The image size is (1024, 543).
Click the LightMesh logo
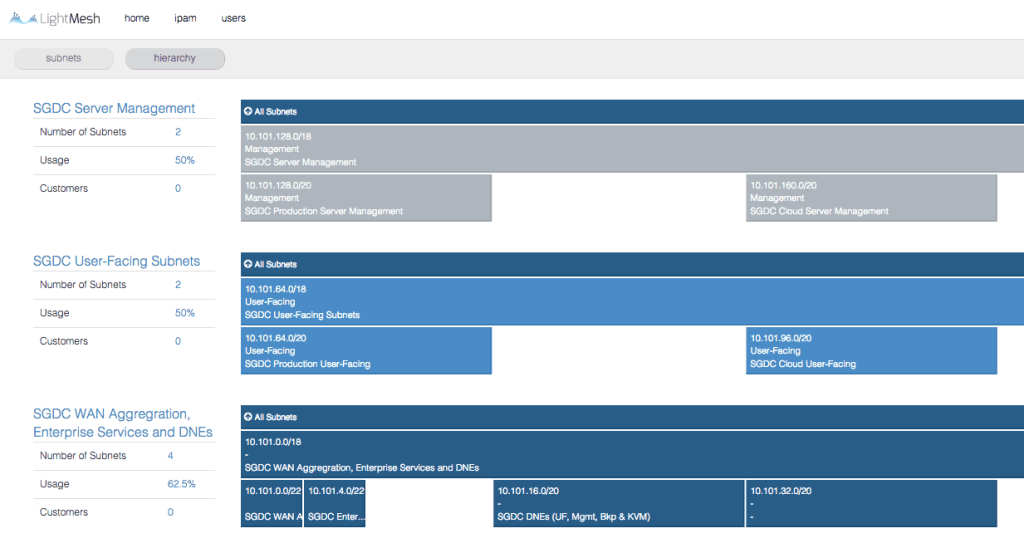click(61, 18)
